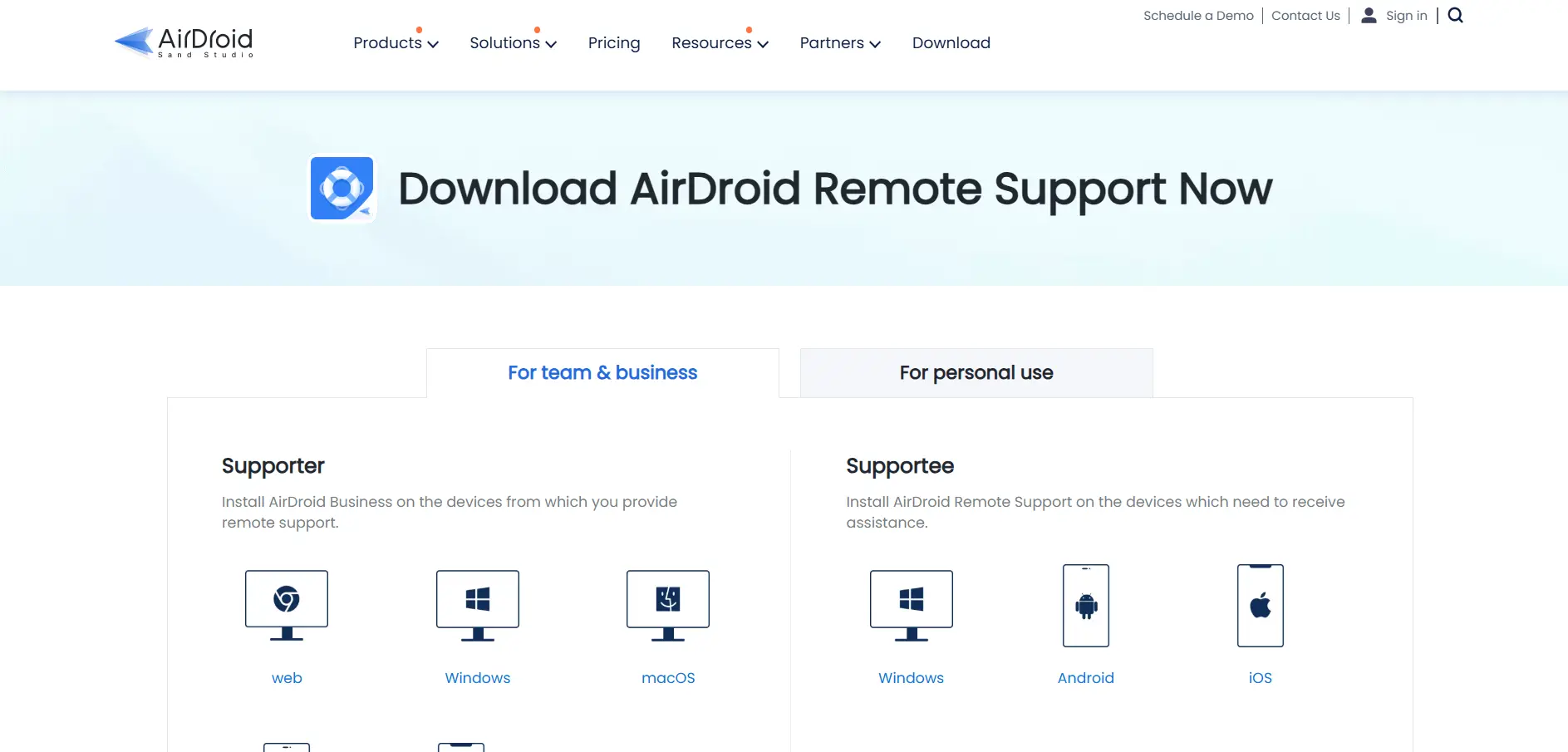Open the Contact Us link
The image size is (1568, 752).
[1305, 15]
